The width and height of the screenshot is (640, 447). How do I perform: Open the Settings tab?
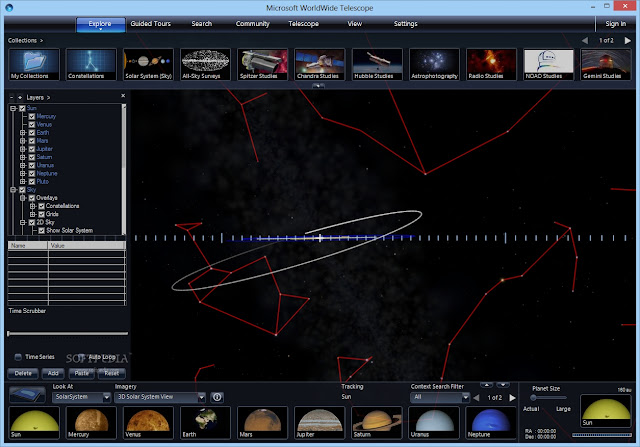(405, 24)
